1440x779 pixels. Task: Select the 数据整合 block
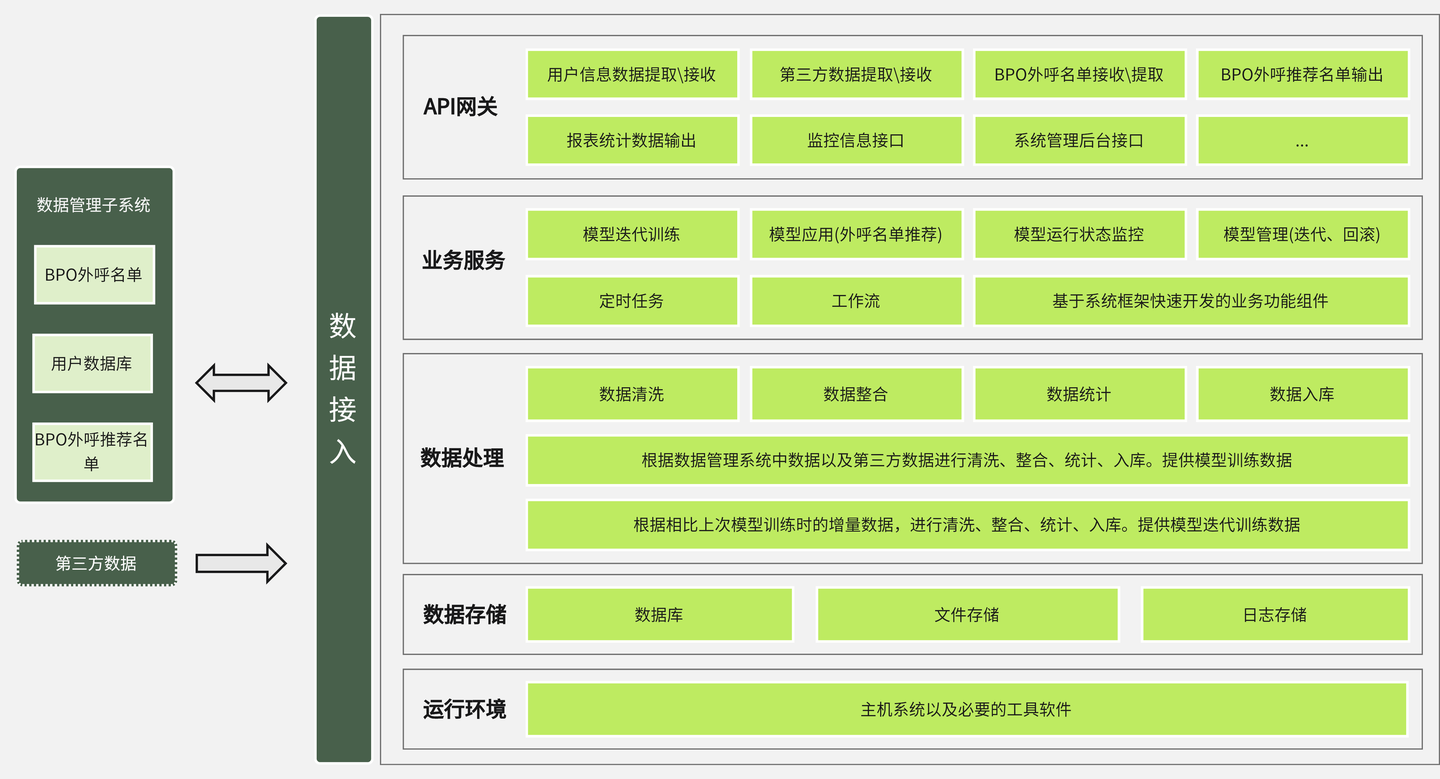click(856, 393)
